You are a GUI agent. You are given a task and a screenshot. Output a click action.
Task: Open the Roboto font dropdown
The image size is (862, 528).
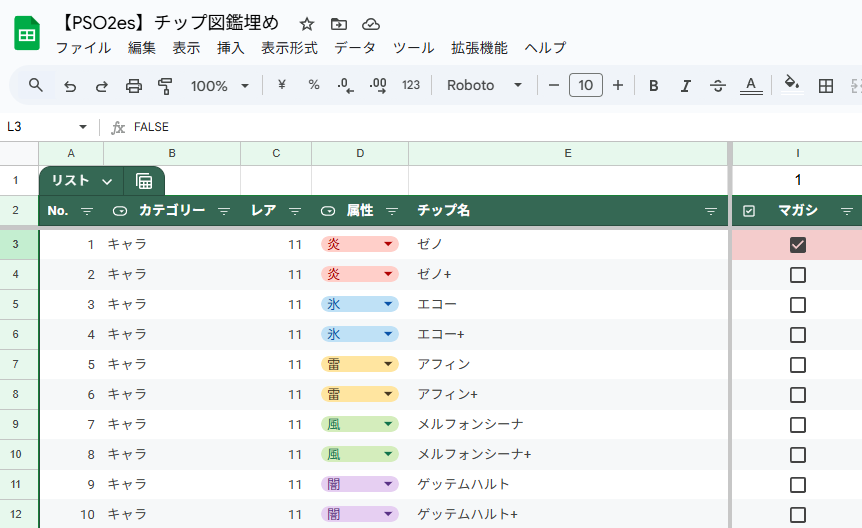click(x=484, y=86)
